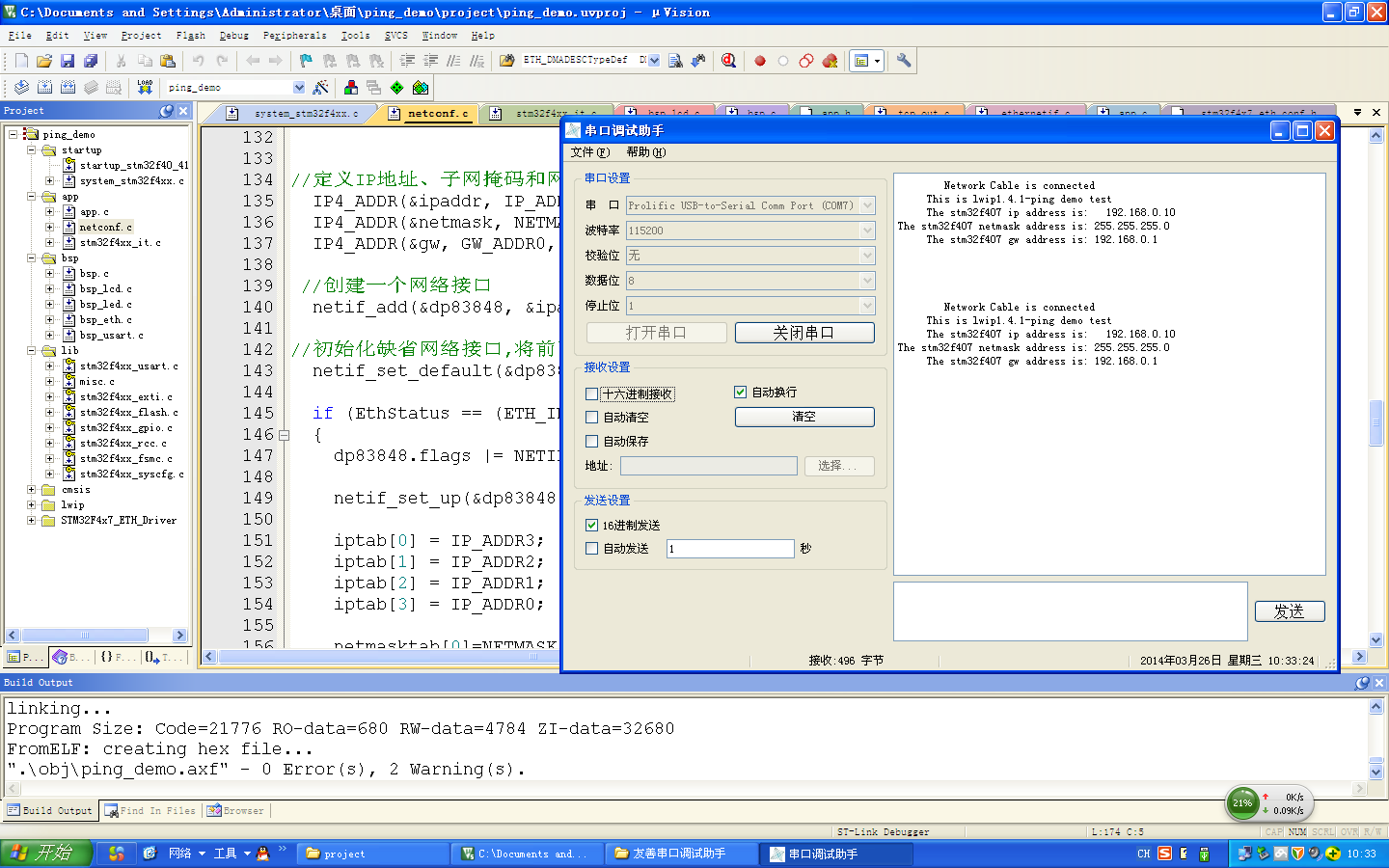Click the 友善串口调试助手 taskbar button
This screenshot has width=1389, height=868.
tap(682, 854)
